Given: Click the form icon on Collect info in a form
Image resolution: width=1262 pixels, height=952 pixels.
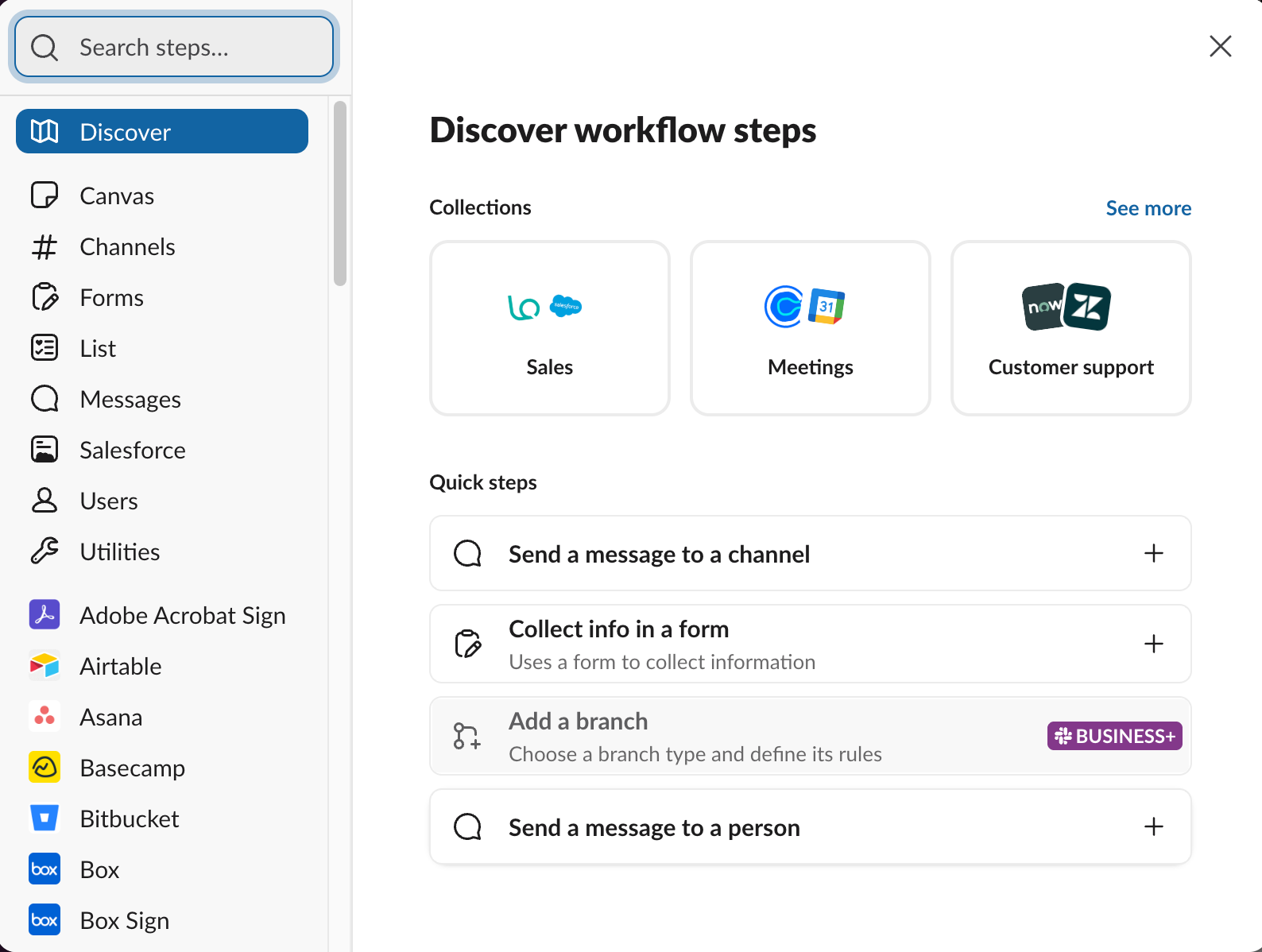Looking at the screenshot, I should click(x=467, y=644).
